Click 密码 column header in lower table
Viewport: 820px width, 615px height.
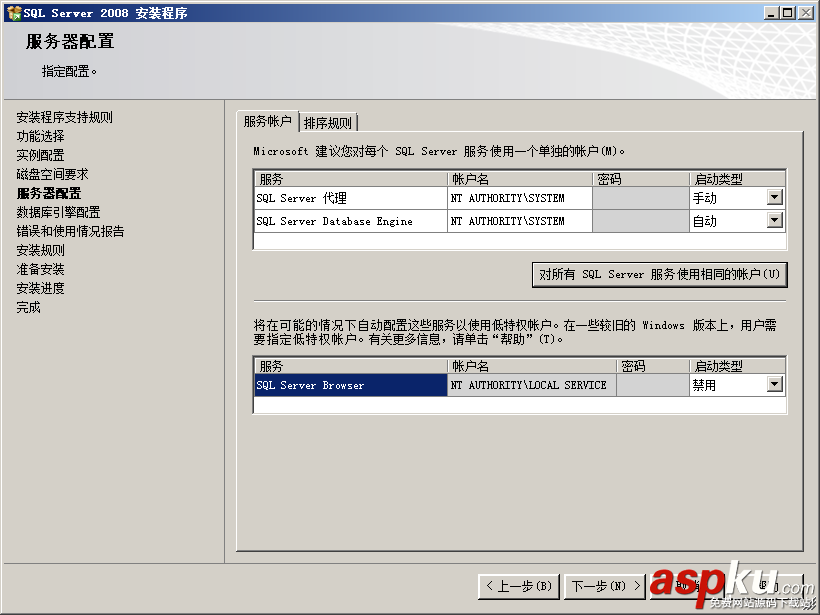pyautogui.click(x=653, y=366)
